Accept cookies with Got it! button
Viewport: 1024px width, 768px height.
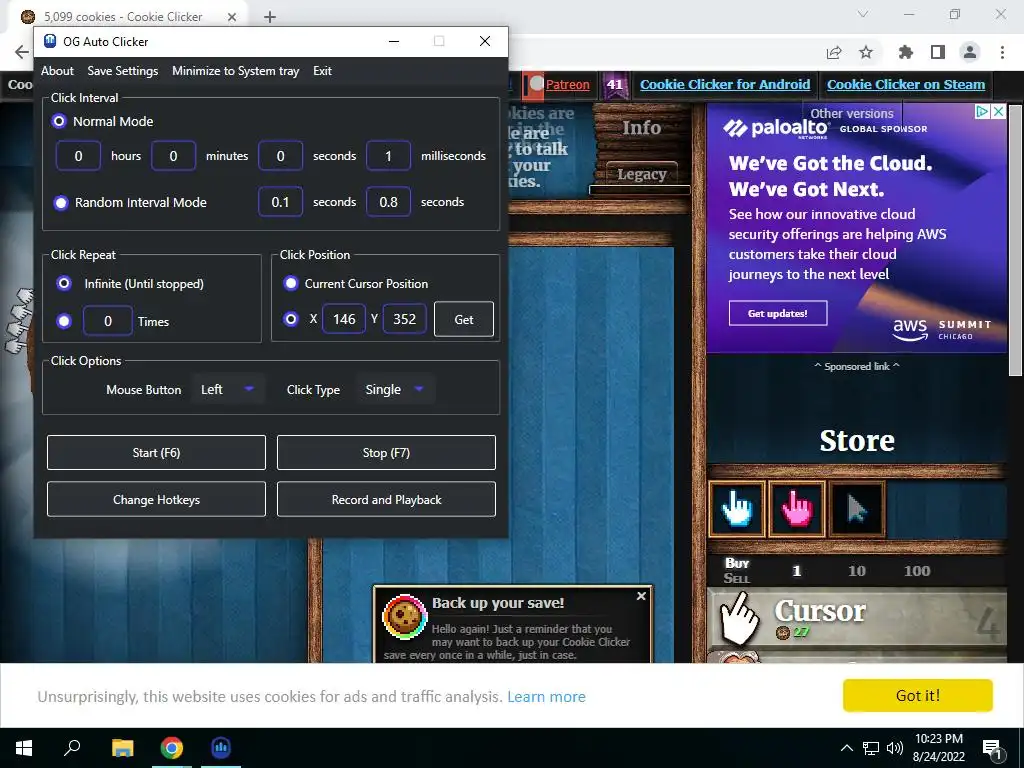click(918, 696)
